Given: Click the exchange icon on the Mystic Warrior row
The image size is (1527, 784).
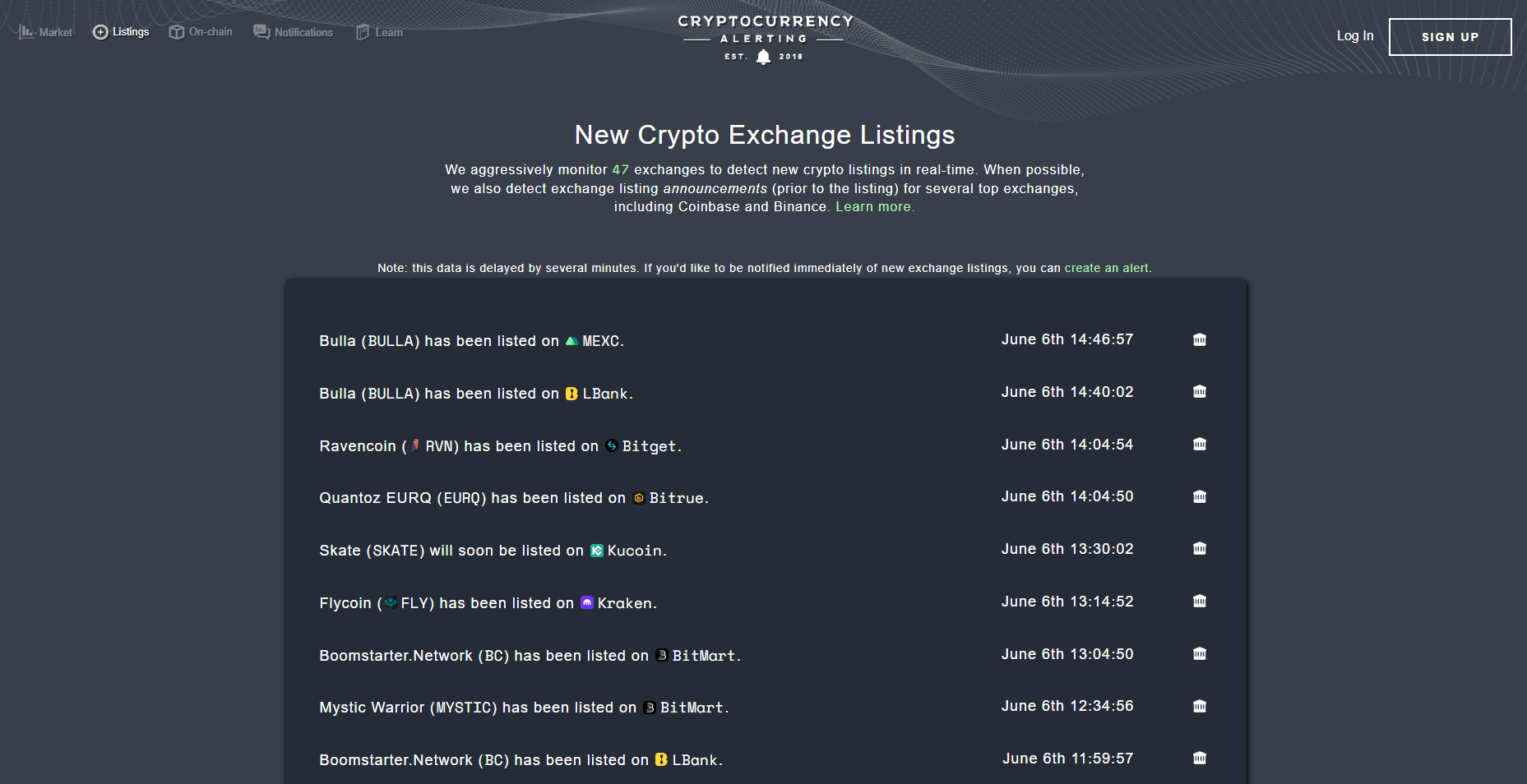Looking at the screenshot, I should (1199, 706).
